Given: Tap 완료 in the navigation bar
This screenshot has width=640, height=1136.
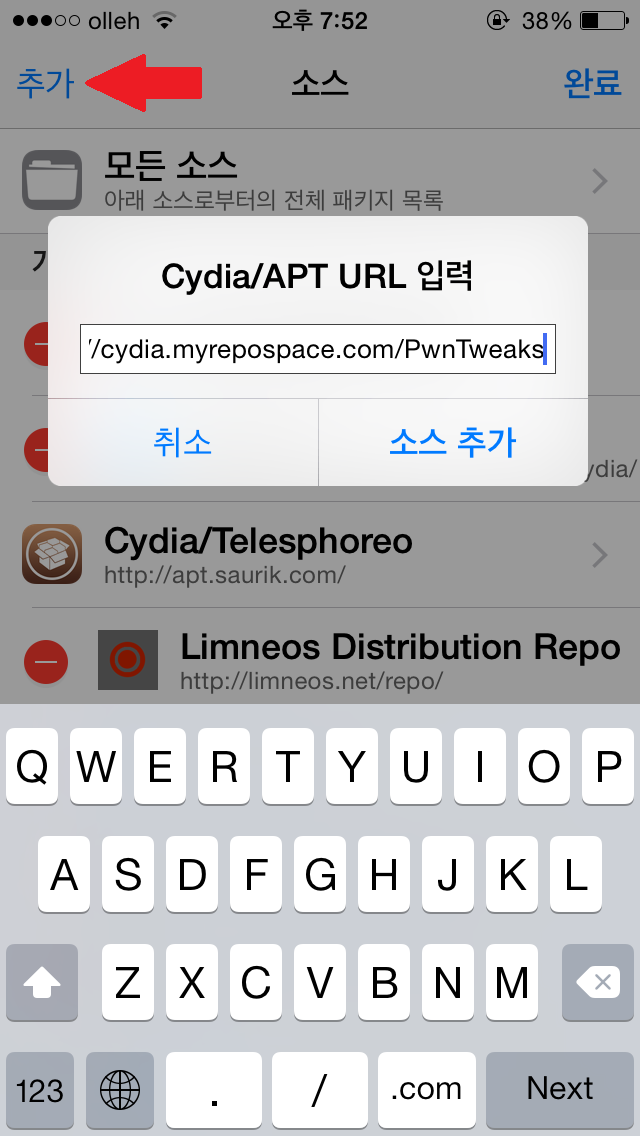Looking at the screenshot, I should [x=592, y=83].
